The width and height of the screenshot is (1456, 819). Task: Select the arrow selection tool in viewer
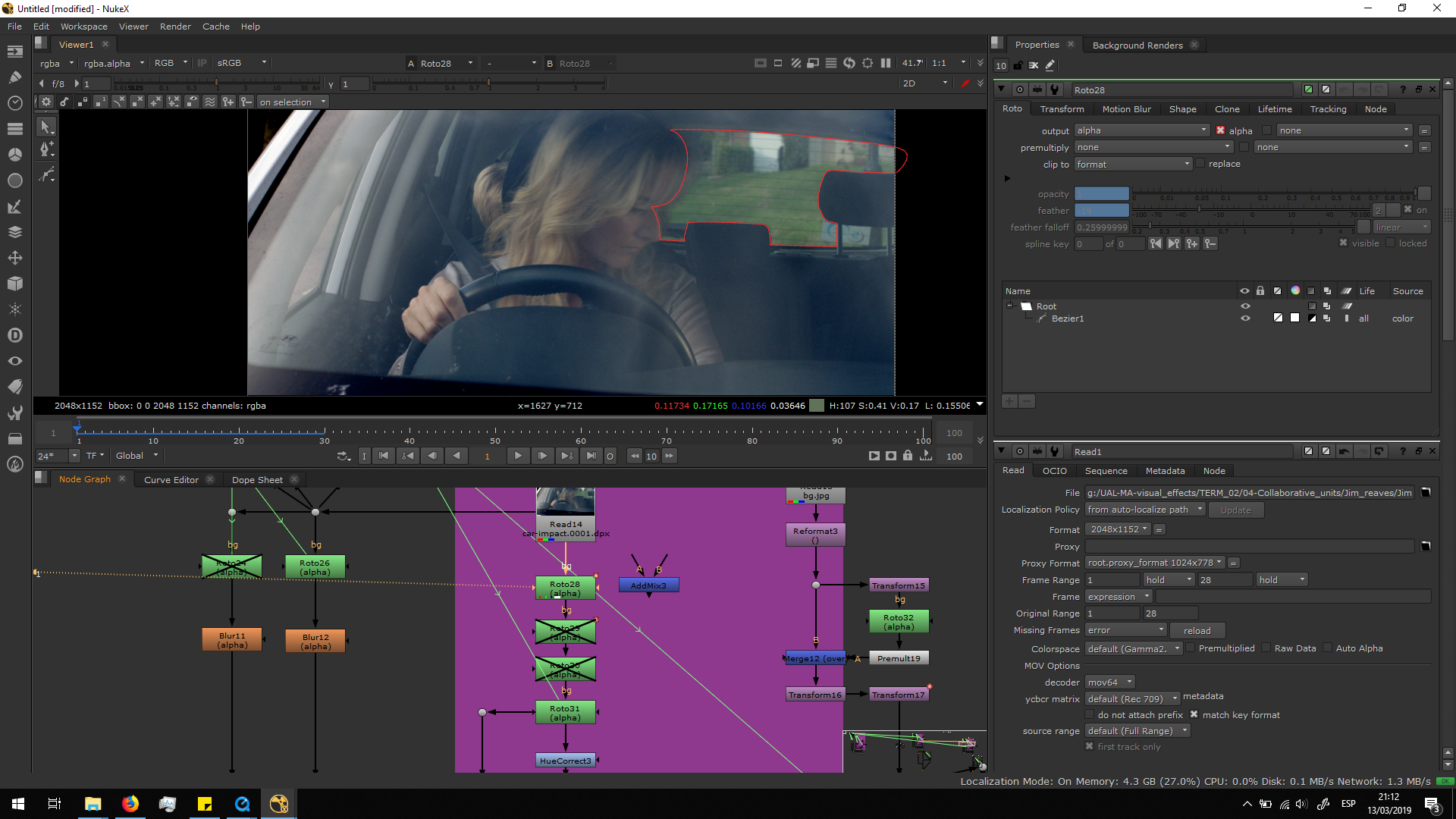point(45,127)
